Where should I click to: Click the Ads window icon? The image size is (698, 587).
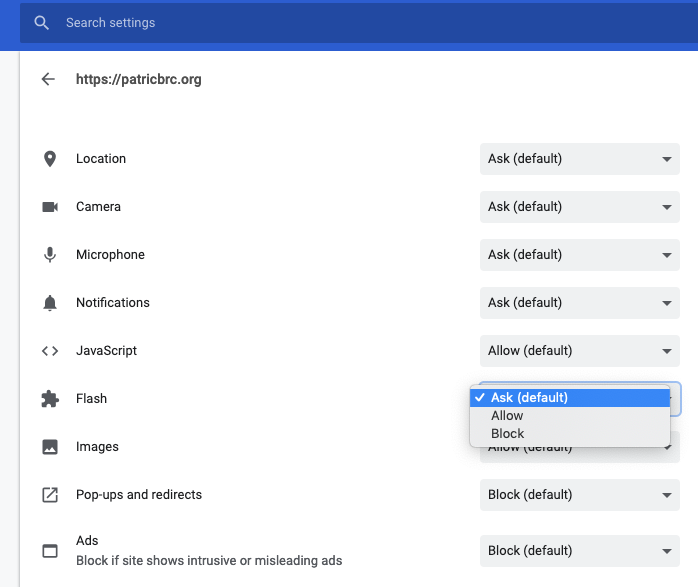point(49,551)
